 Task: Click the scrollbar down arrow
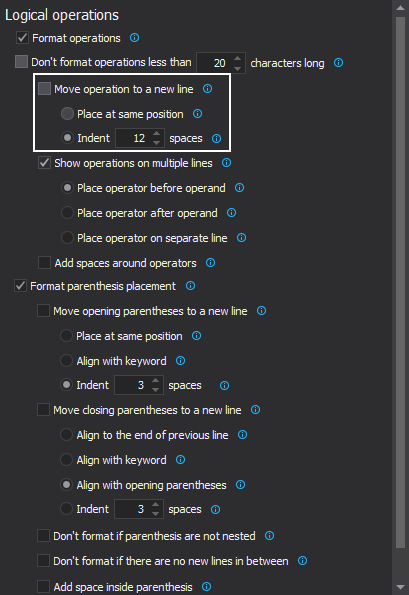[x=400, y=587]
